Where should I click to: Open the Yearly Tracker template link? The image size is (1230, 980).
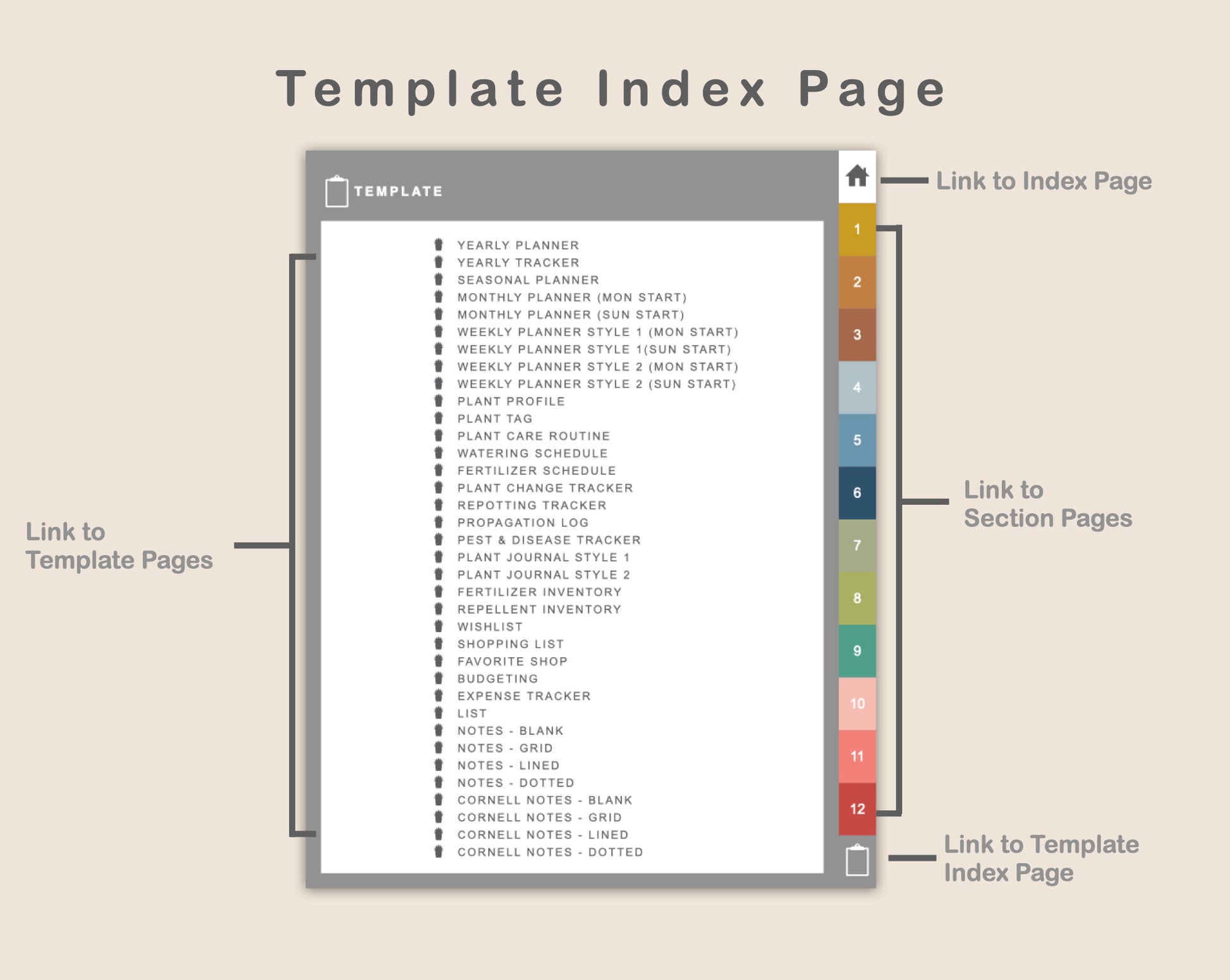click(518, 262)
